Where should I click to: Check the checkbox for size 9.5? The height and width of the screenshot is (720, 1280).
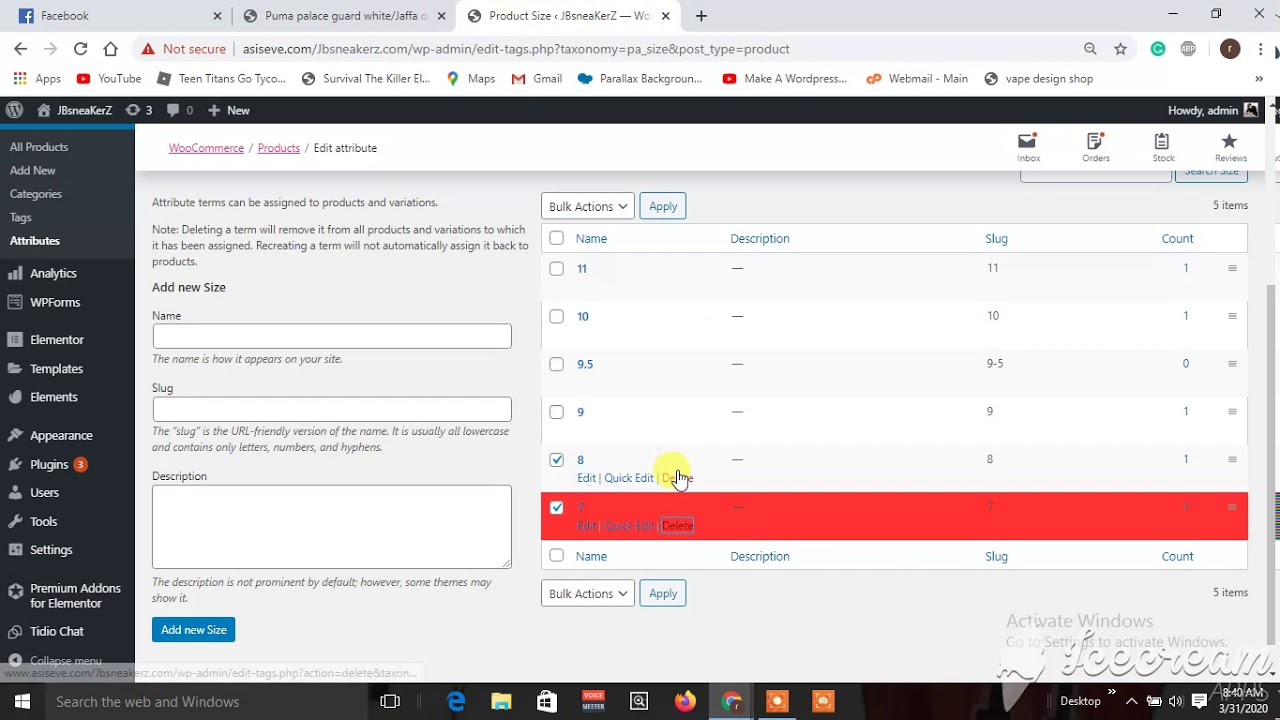tap(557, 364)
